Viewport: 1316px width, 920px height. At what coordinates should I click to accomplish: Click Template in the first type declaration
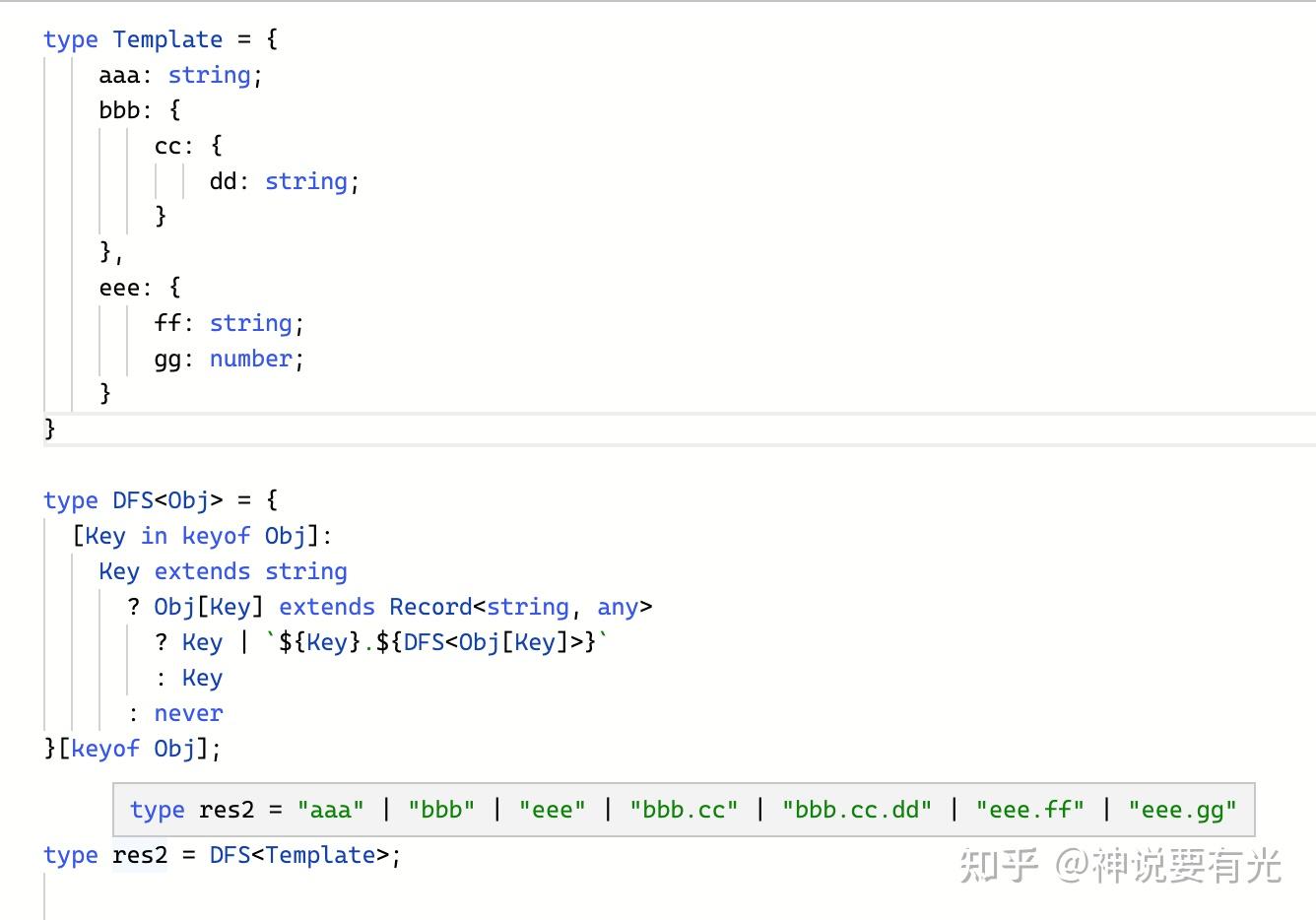pos(167,39)
